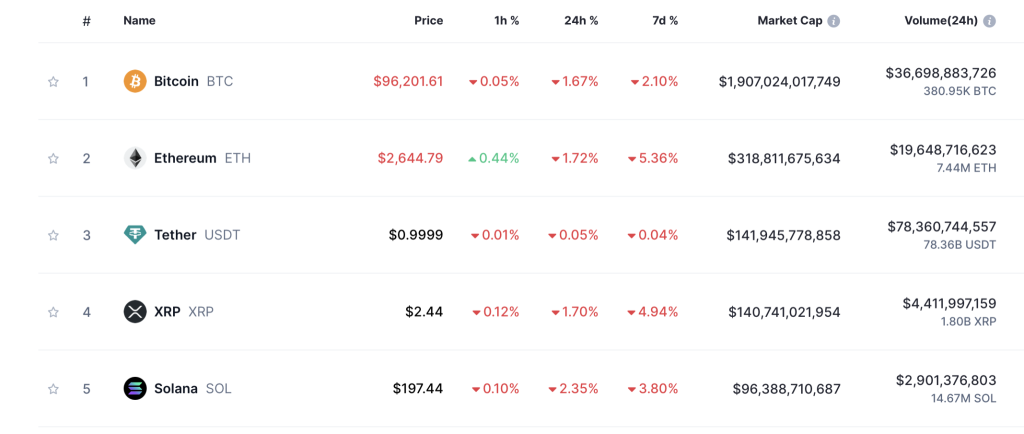The width and height of the screenshot is (1024, 434).
Task: Click the Ethereum diamond logo icon
Action: (135, 158)
